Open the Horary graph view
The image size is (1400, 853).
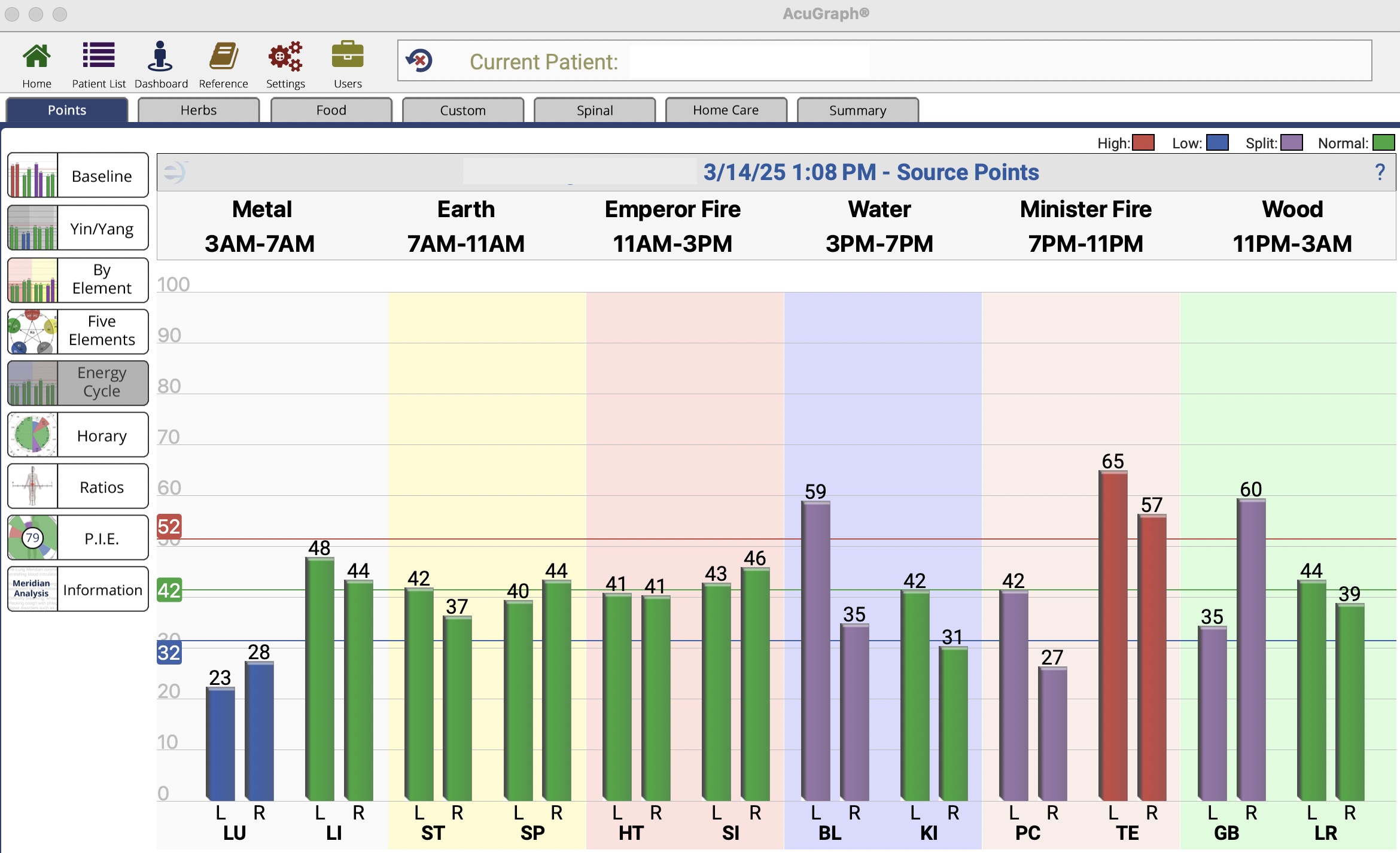click(x=78, y=435)
